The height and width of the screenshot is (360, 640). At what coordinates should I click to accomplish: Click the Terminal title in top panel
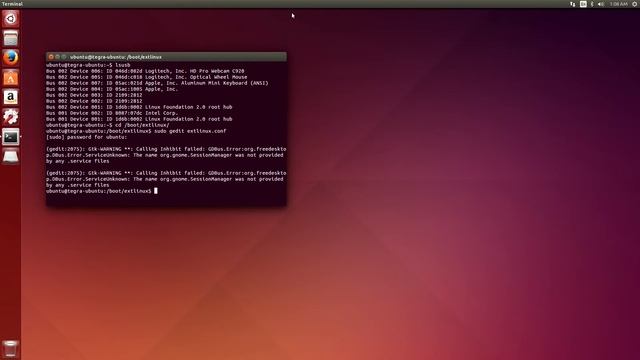pos(12,4)
